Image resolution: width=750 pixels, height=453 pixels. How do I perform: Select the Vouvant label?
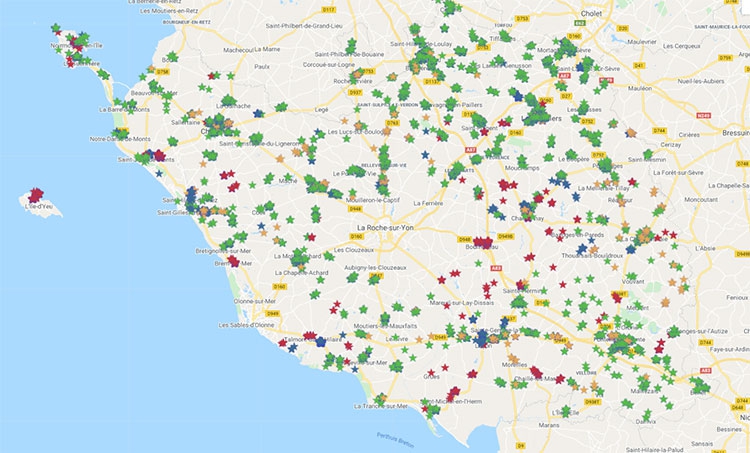(x=634, y=282)
